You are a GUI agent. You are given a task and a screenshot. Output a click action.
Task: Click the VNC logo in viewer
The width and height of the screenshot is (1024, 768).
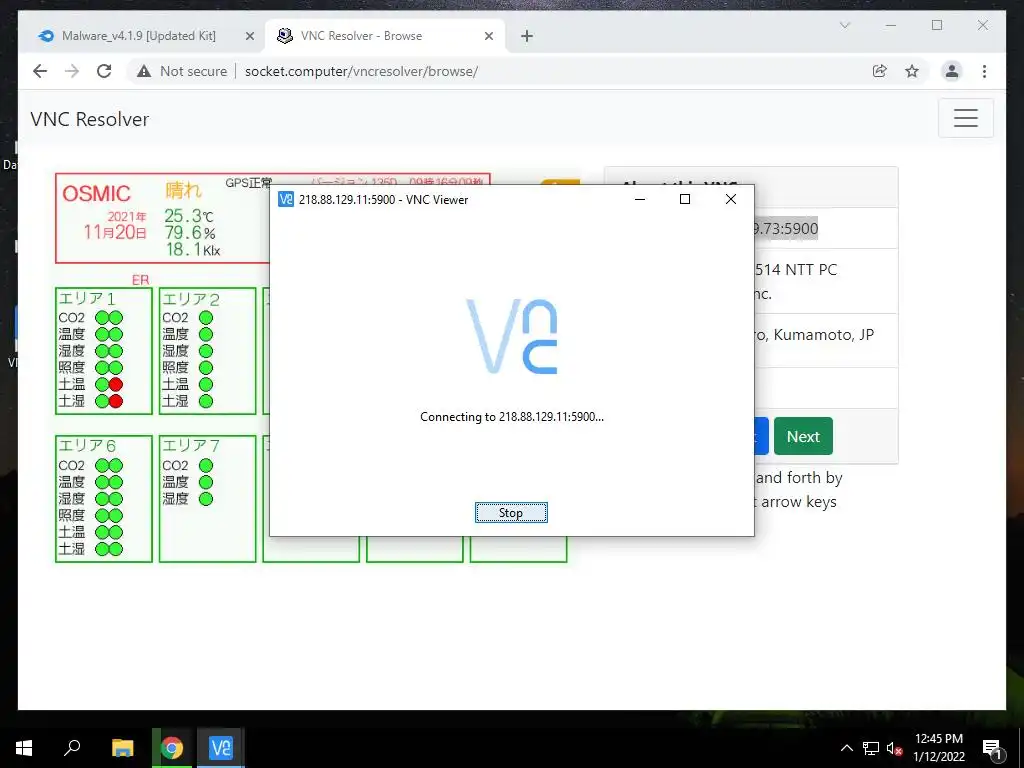pos(512,336)
